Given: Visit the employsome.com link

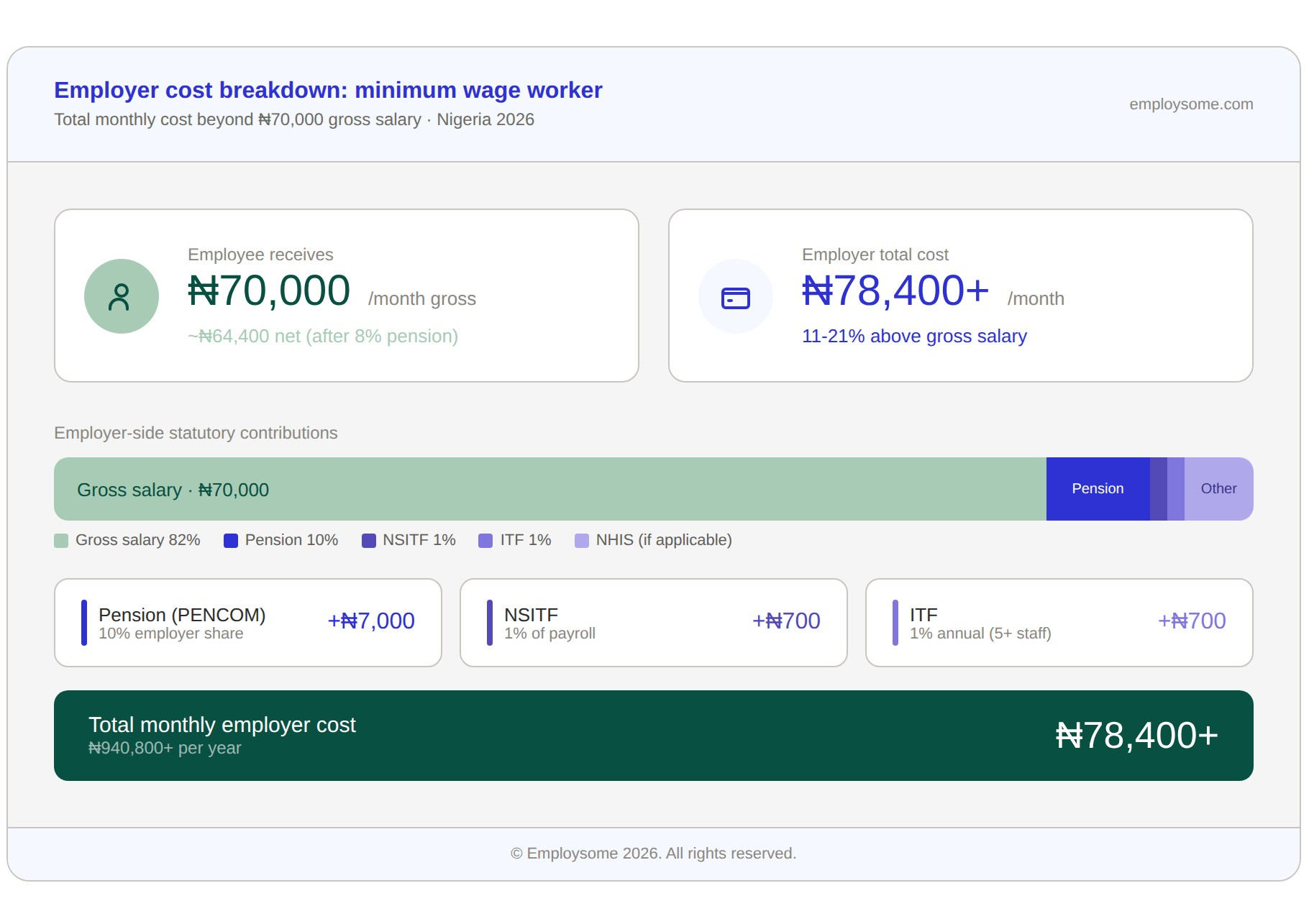Looking at the screenshot, I should (1190, 104).
